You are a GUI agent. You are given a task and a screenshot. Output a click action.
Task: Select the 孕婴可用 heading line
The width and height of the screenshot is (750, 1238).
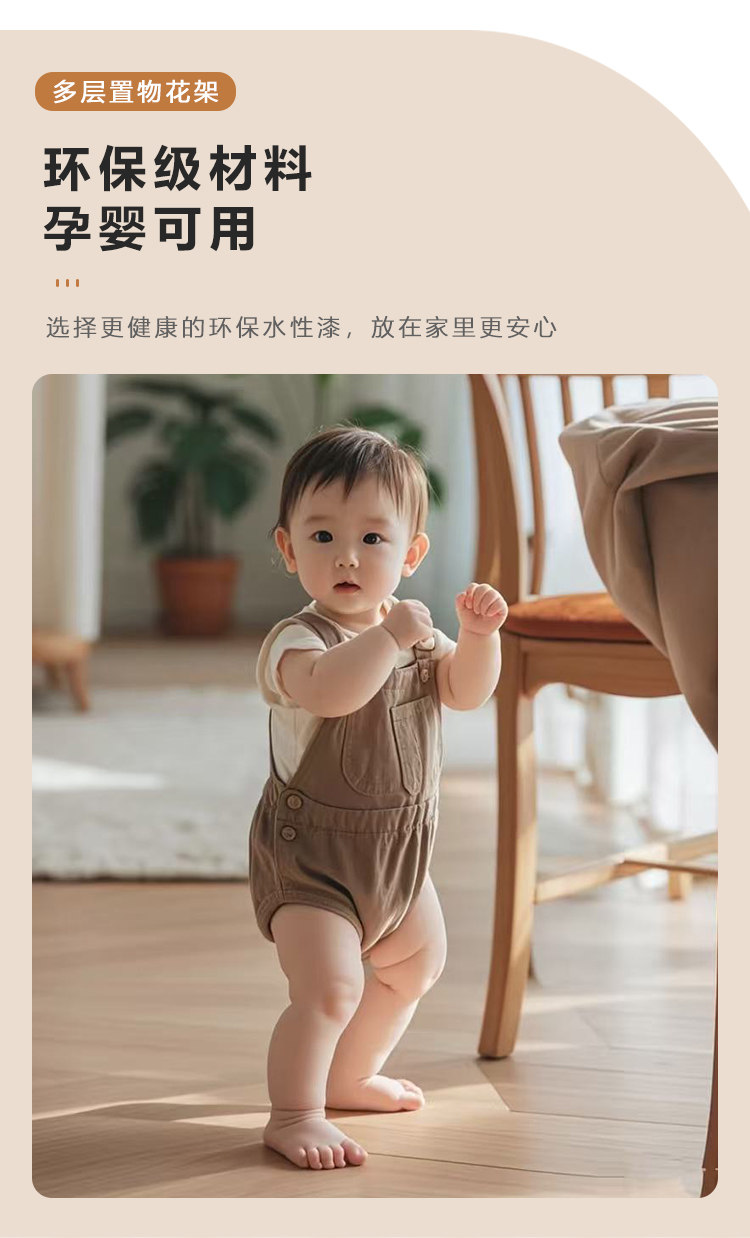coord(150,229)
